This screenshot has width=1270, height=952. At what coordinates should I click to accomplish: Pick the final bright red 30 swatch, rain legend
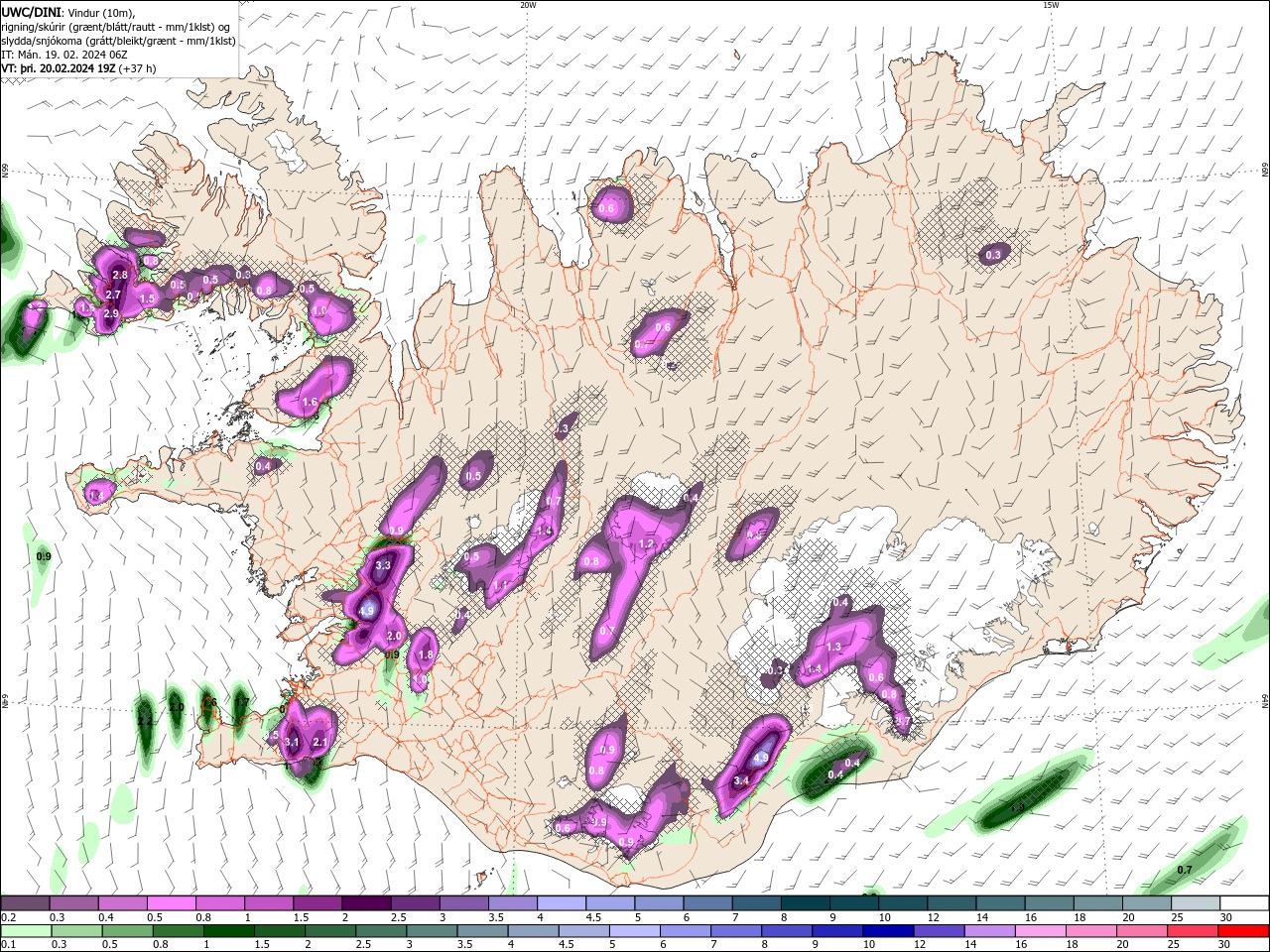point(1244,931)
